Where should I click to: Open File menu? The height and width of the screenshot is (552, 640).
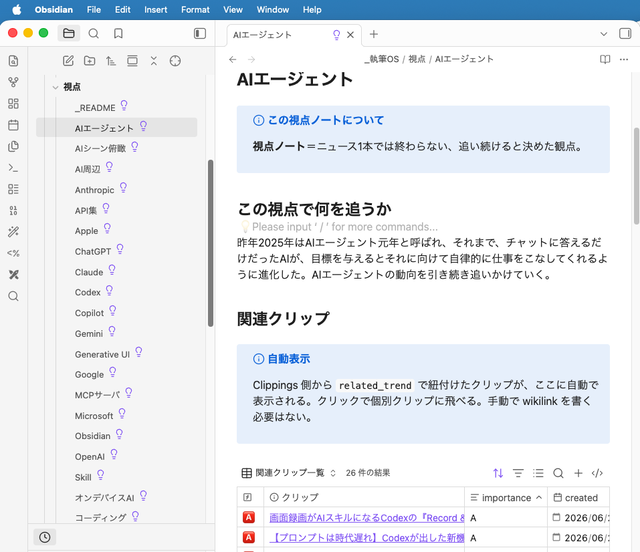(93, 9)
